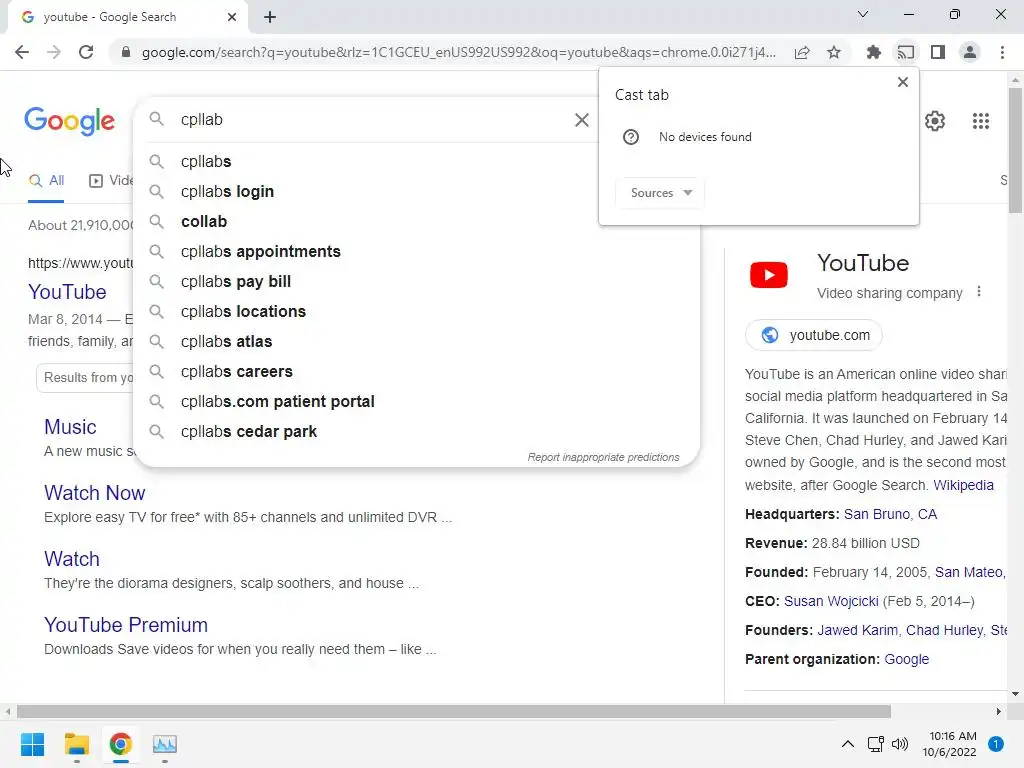This screenshot has height=768, width=1024.
Task: Open a new tab with plus button
Action: 270,17
